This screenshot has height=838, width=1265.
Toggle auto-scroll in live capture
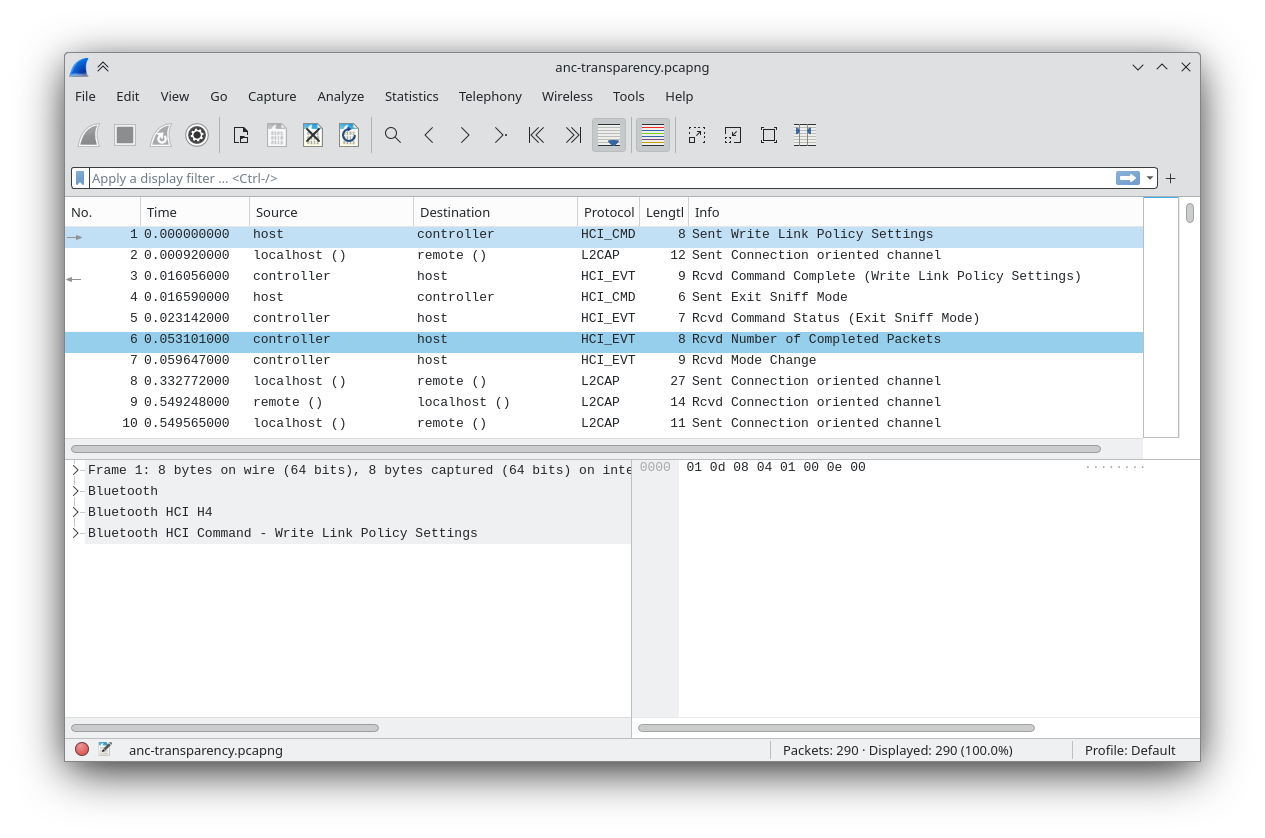click(x=609, y=135)
